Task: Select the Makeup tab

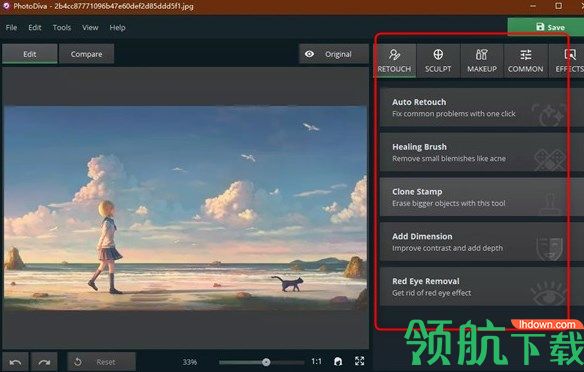Action: pos(482,61)
